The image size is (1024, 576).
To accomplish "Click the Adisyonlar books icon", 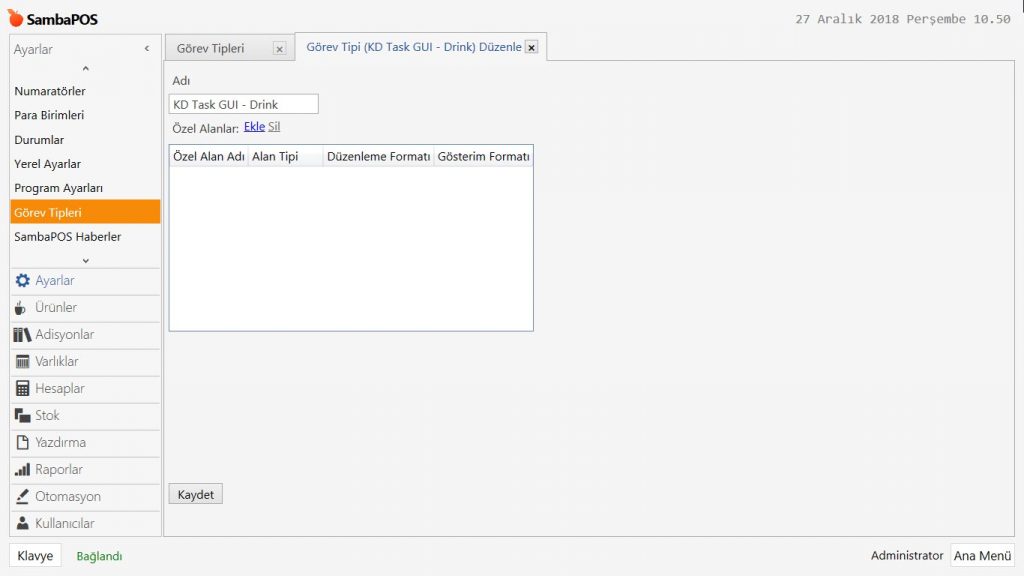I will click(22, 335).
